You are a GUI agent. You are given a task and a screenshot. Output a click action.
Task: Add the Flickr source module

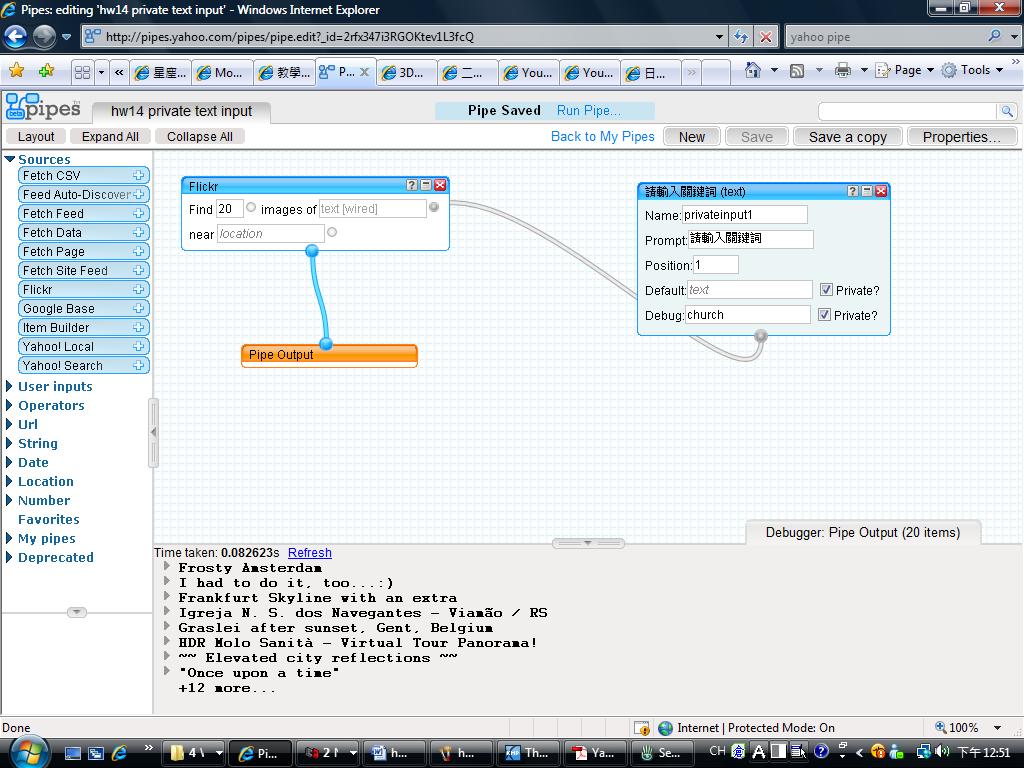pyautogui.click(x=138, y=289)
